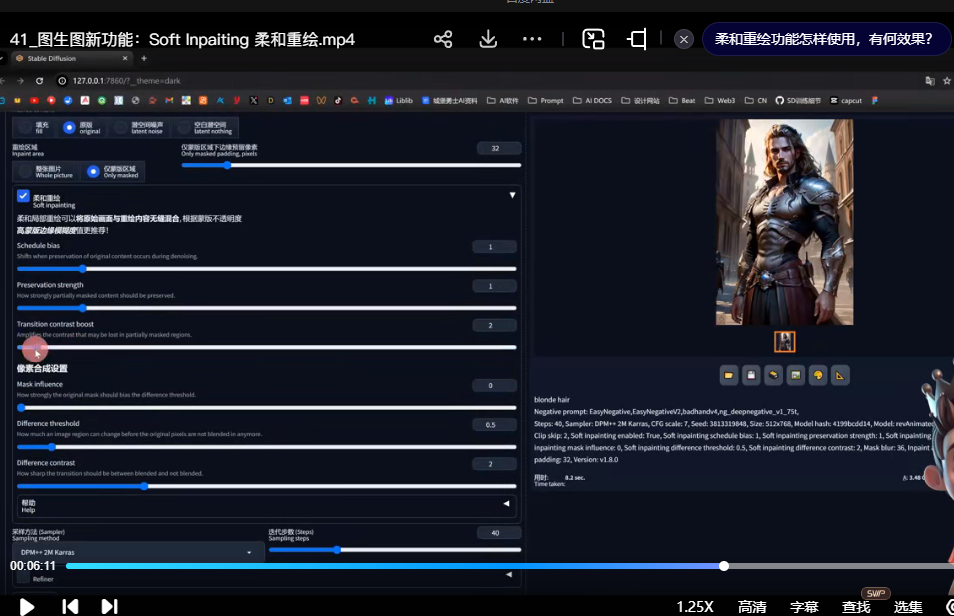Open the Outlook bookmark icon
Screen dimensions: 954x616
(x=288, y=100)
